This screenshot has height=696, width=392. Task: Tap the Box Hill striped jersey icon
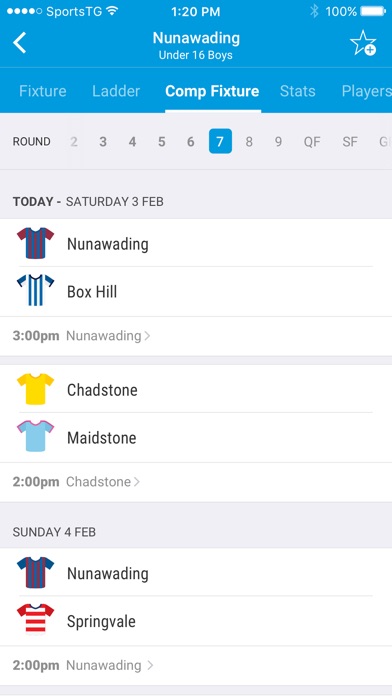[x=36, y=290]
